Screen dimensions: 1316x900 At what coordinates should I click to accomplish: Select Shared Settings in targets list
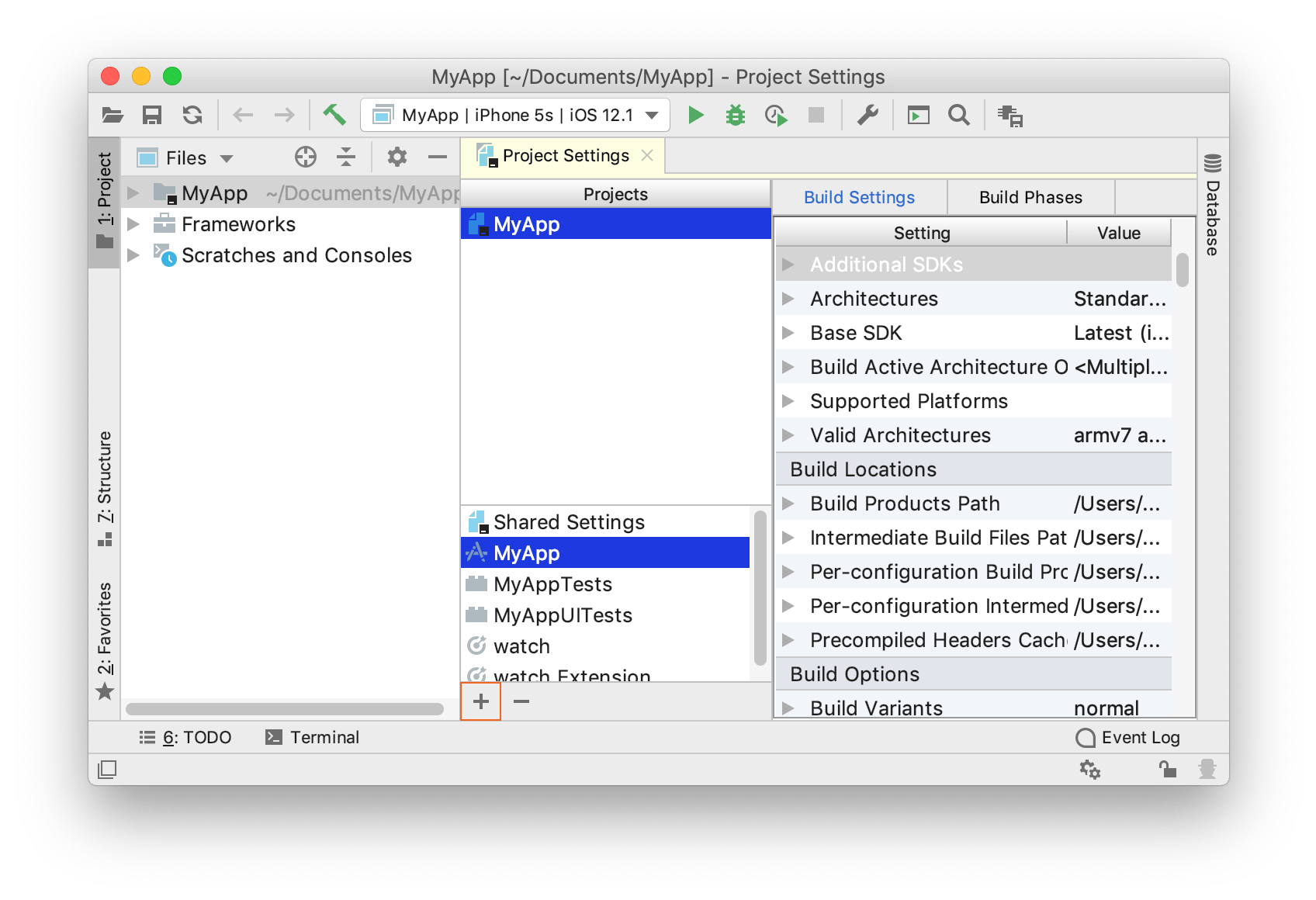point(606,522)
